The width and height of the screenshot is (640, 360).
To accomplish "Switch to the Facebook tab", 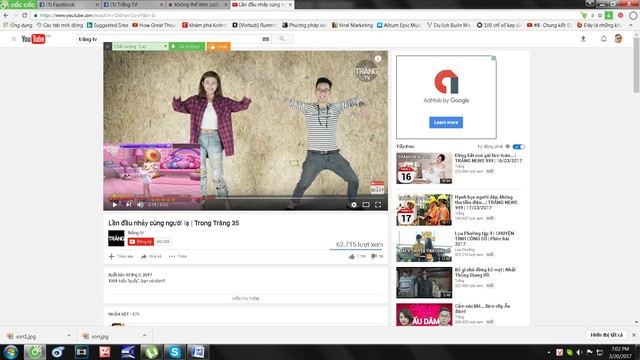I will click(66, 4).
